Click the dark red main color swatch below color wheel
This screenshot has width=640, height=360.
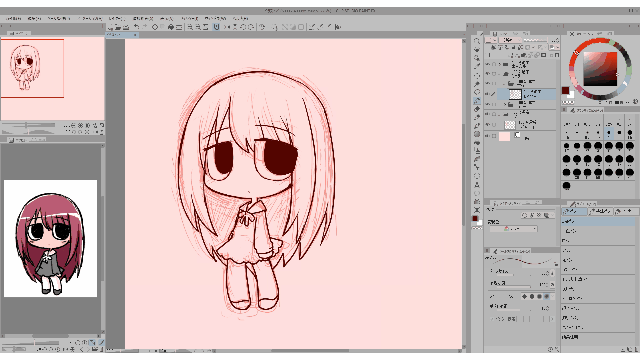[x=565, y=90]
